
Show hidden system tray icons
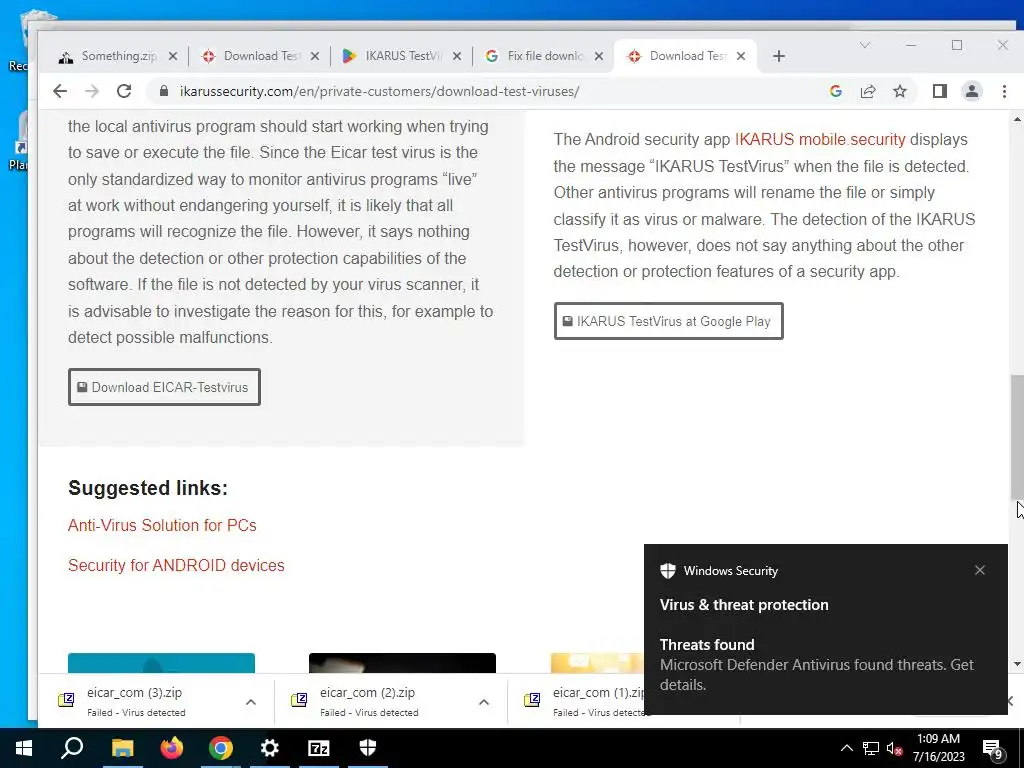[846, 748]
